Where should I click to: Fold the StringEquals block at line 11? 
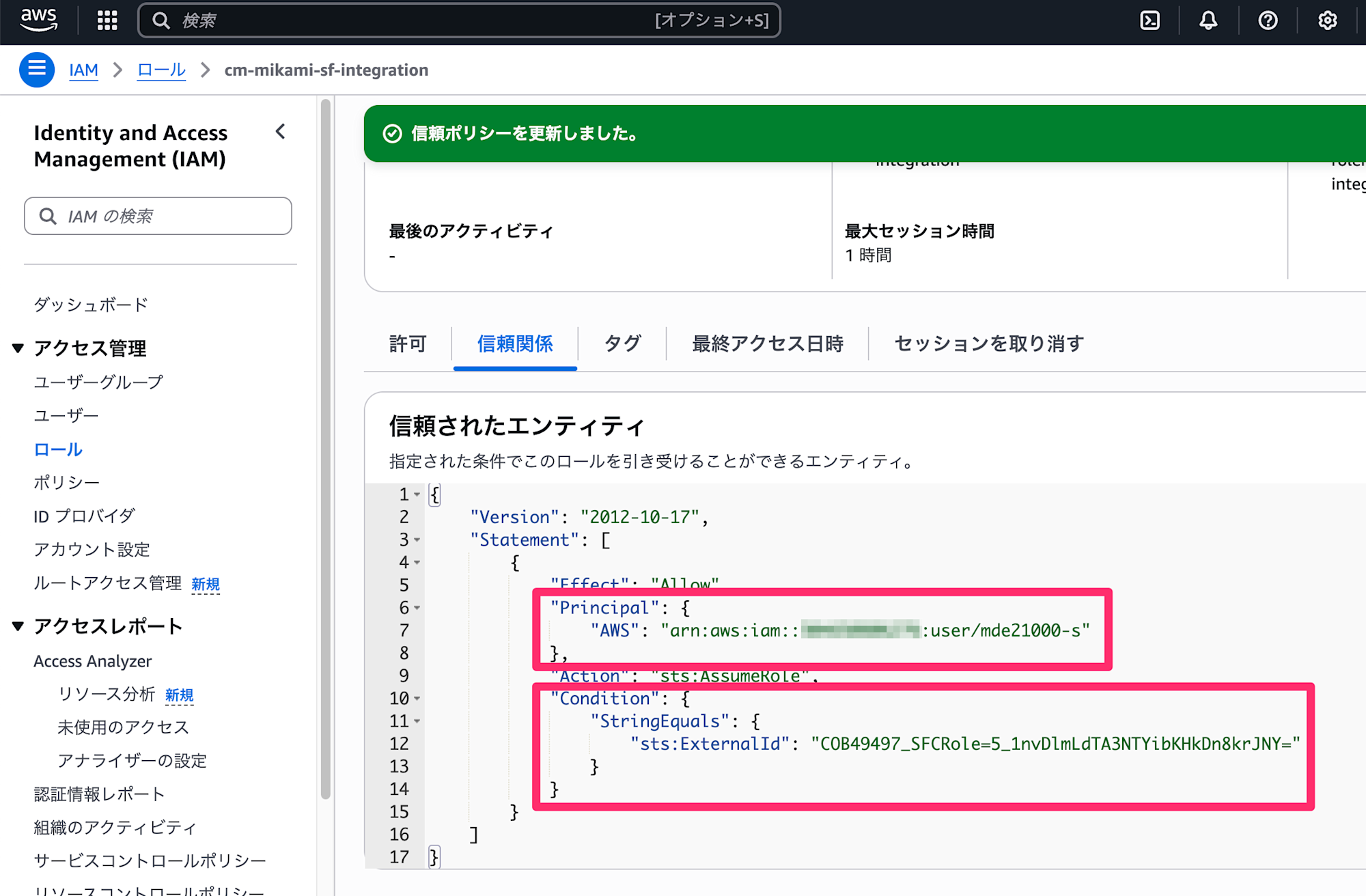point(417,721)
